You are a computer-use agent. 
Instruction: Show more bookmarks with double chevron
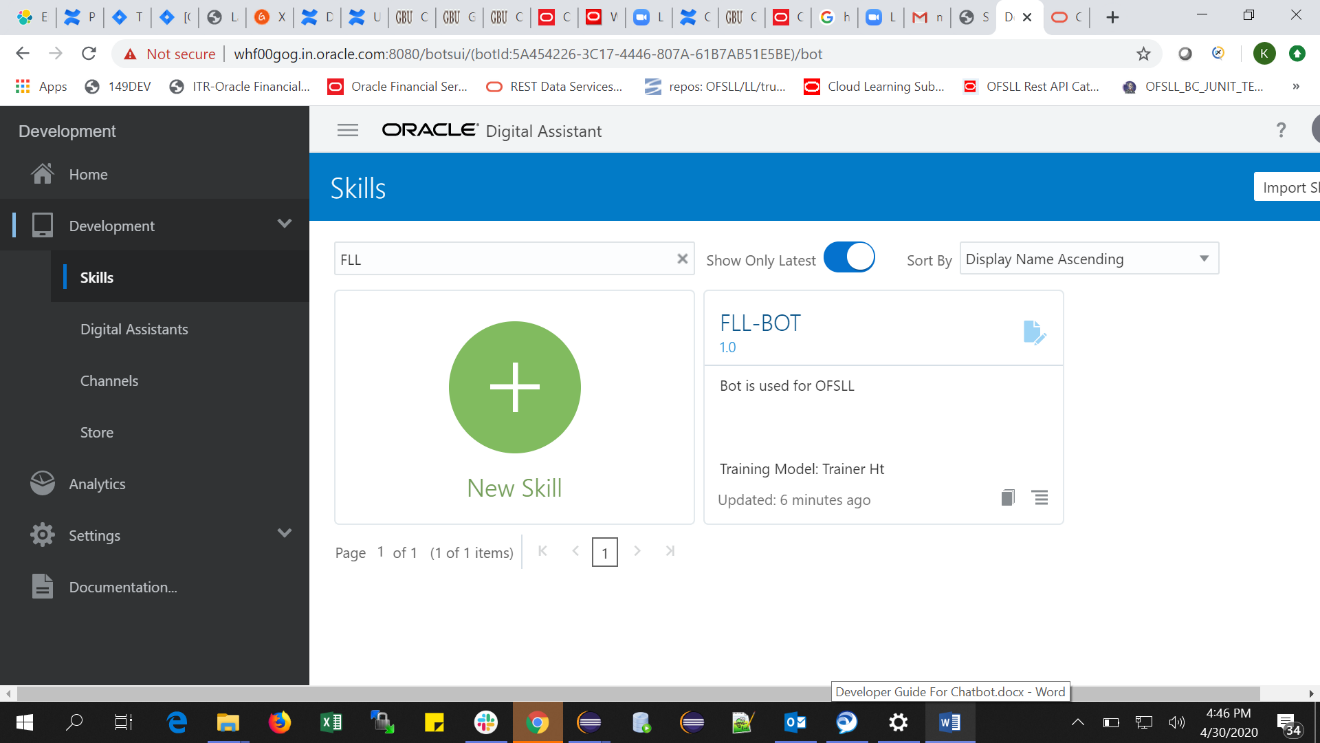1296,86
